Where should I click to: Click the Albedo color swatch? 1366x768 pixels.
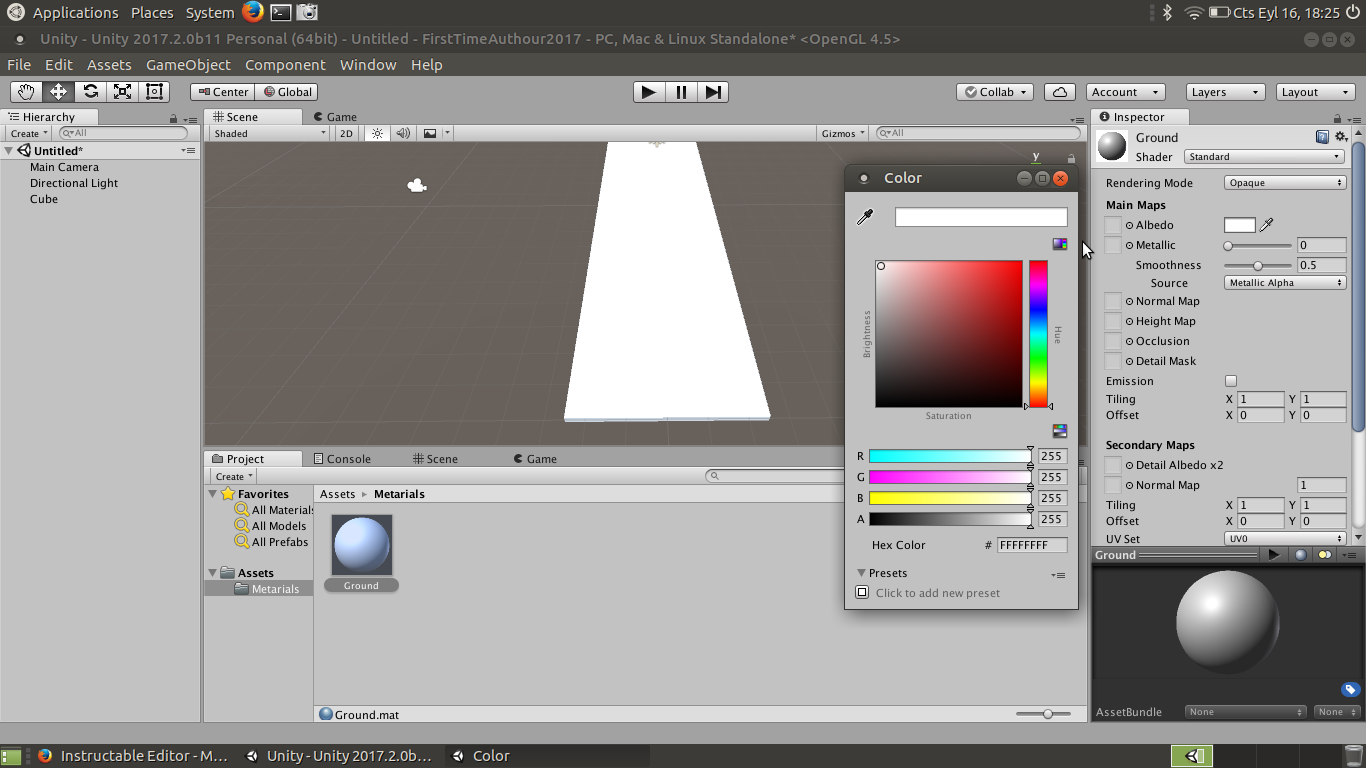1238,224
